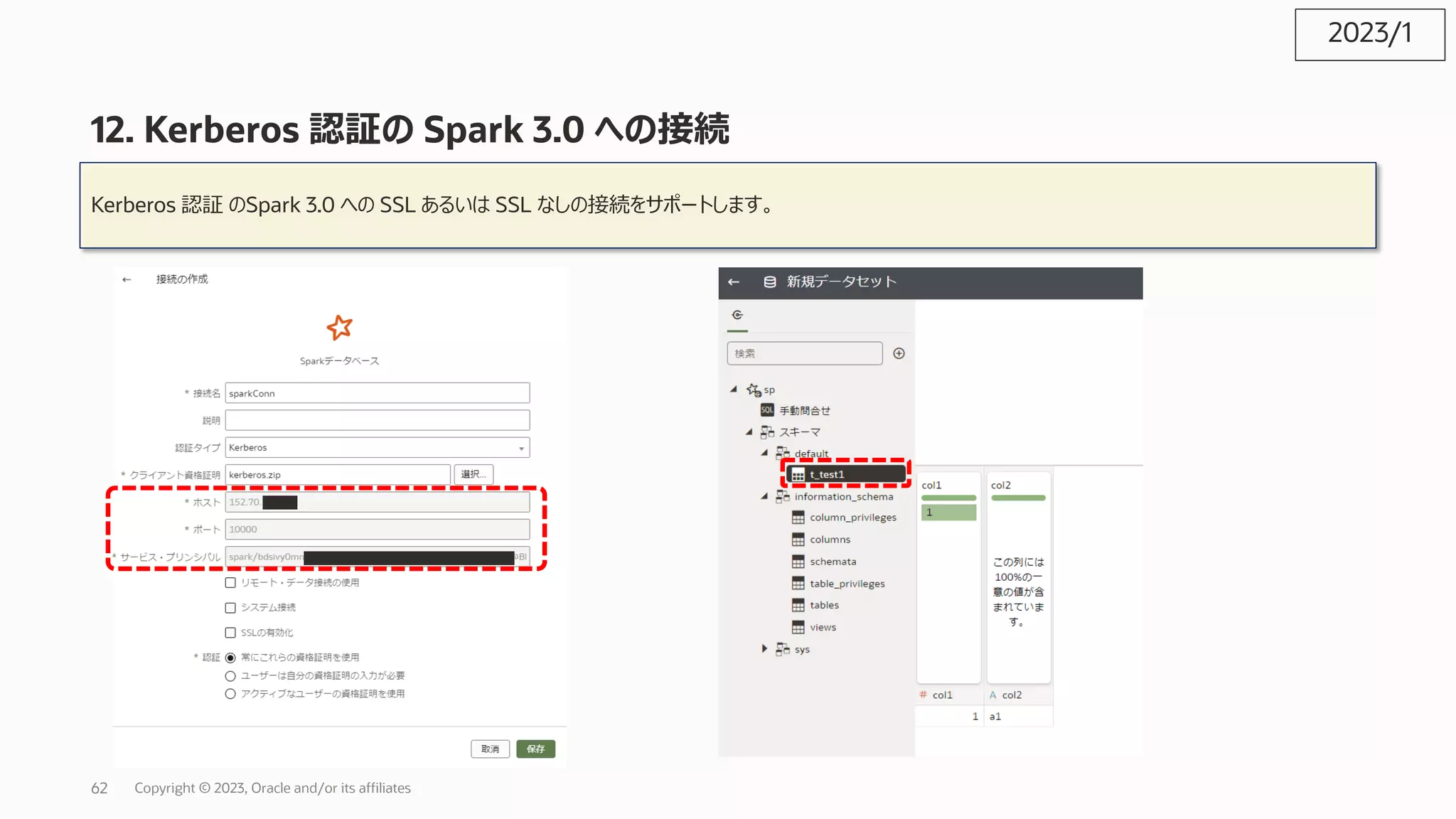Select the t_test1 table row

pos(846,474)
